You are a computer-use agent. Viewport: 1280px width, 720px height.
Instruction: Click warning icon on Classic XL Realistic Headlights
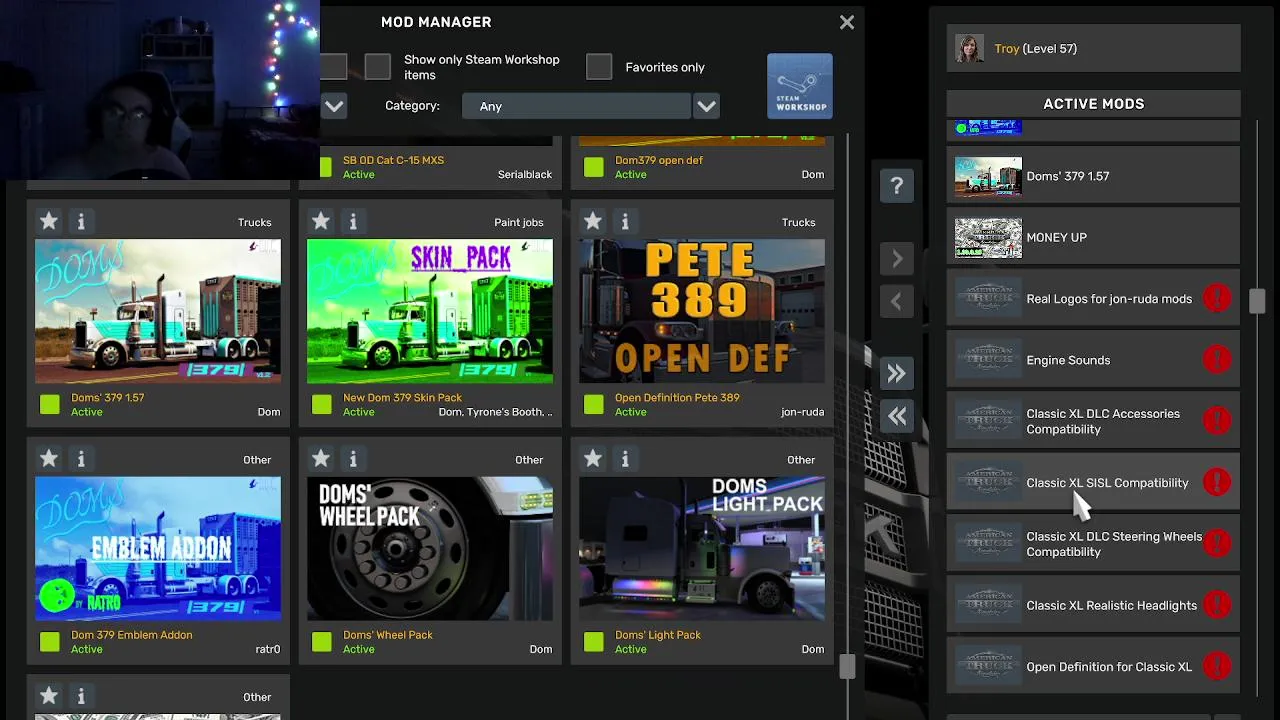(x=1217, y=605)
